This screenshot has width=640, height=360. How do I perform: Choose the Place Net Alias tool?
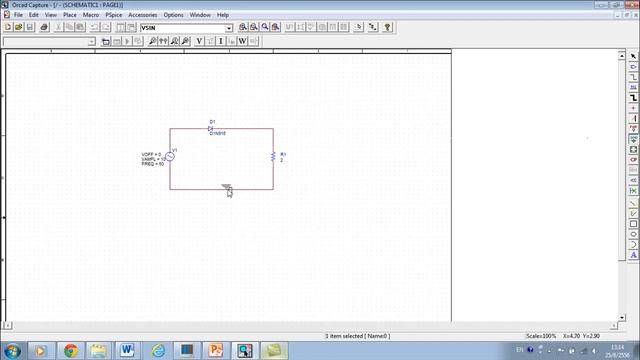pyautogui.click(x=633, y=87)
